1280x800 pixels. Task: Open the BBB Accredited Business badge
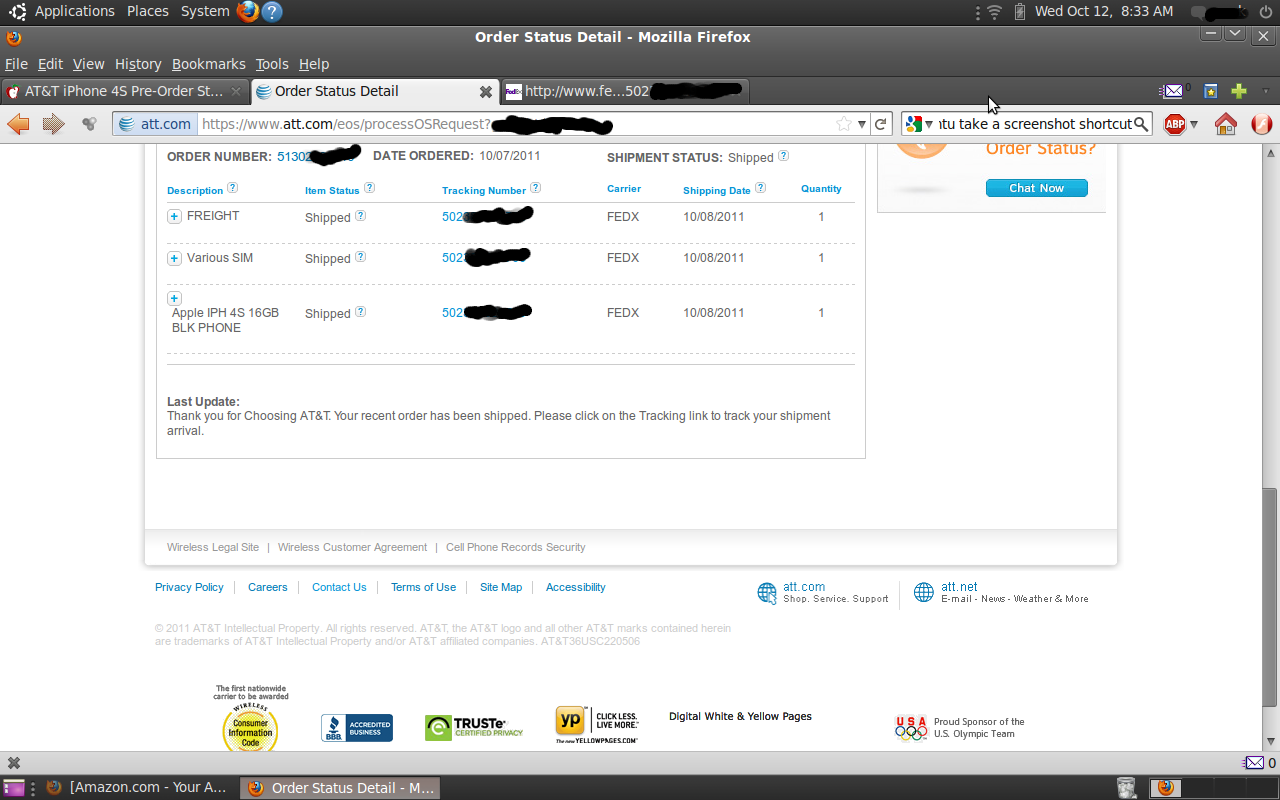(357, 728)
